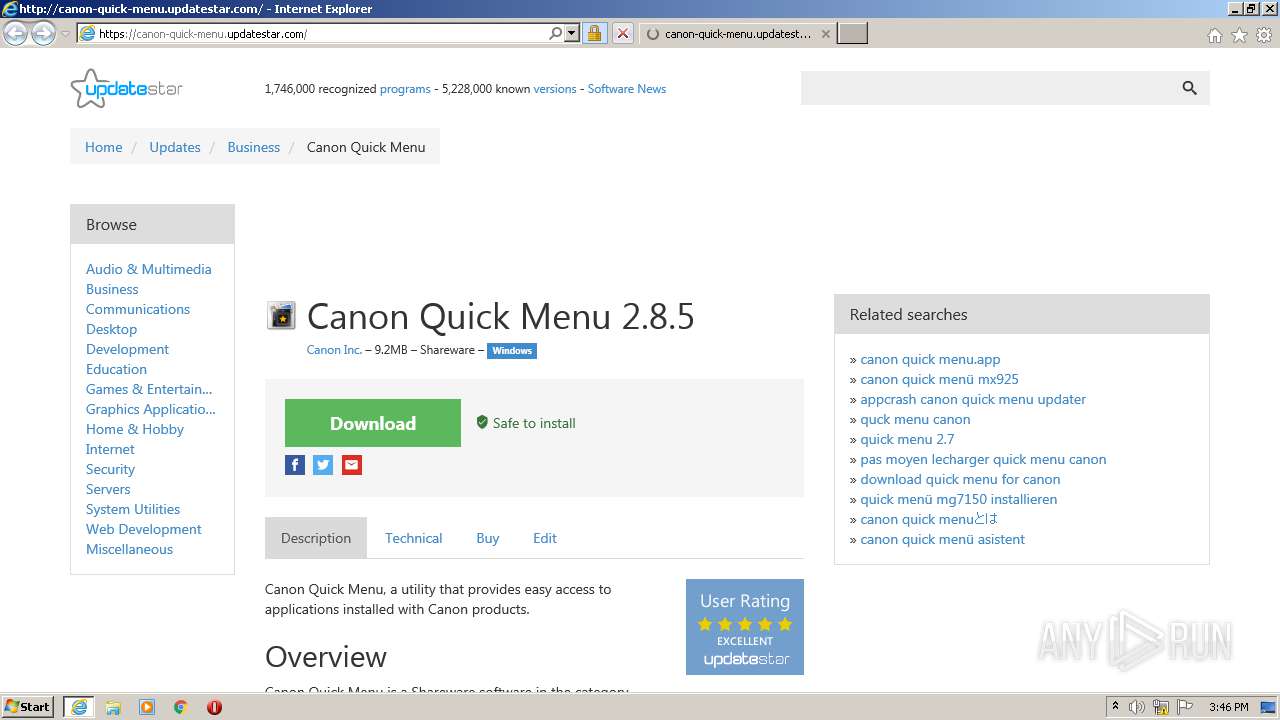Image resolution: width=1280 pixels, height=720 pixels.
Task: Open address bar dropdown arrow
Action: [572, 33]
